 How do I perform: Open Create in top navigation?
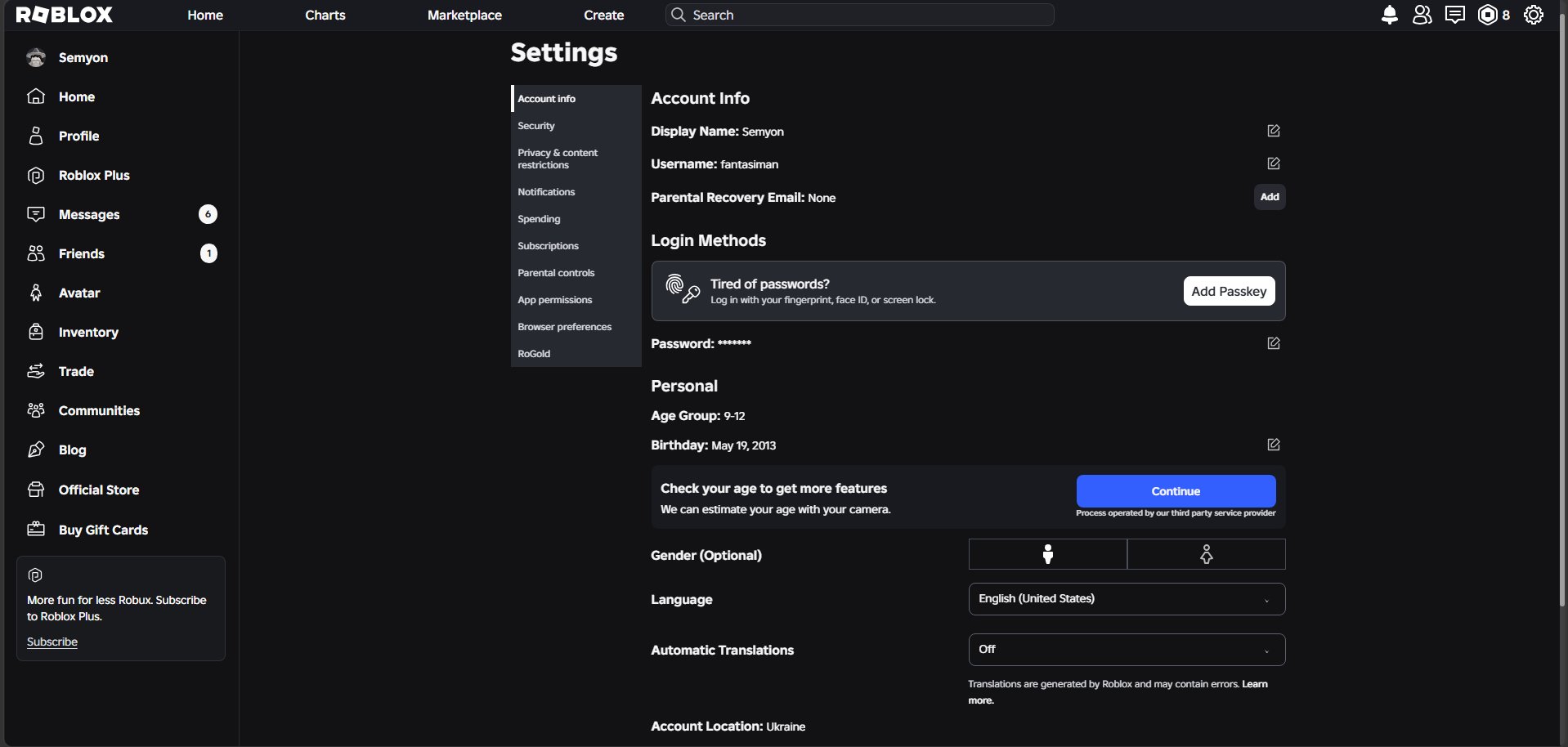[604, 15]
